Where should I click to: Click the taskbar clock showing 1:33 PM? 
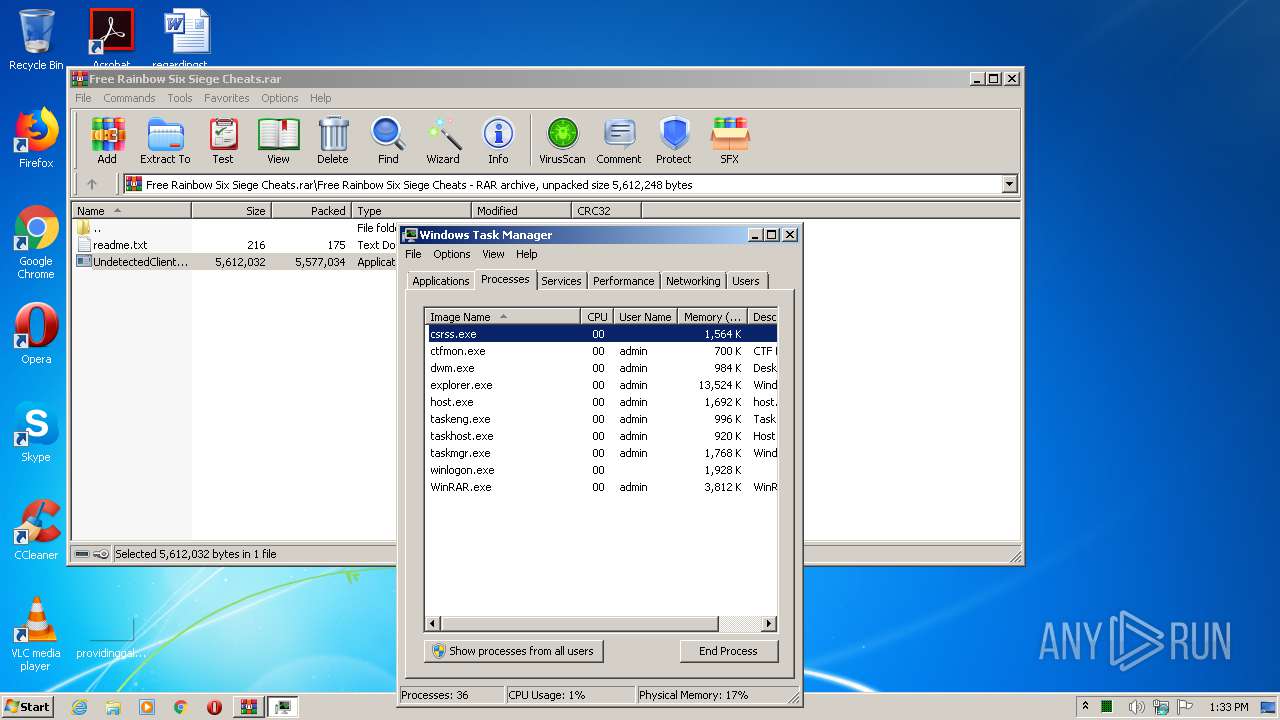coord(1228,707)
